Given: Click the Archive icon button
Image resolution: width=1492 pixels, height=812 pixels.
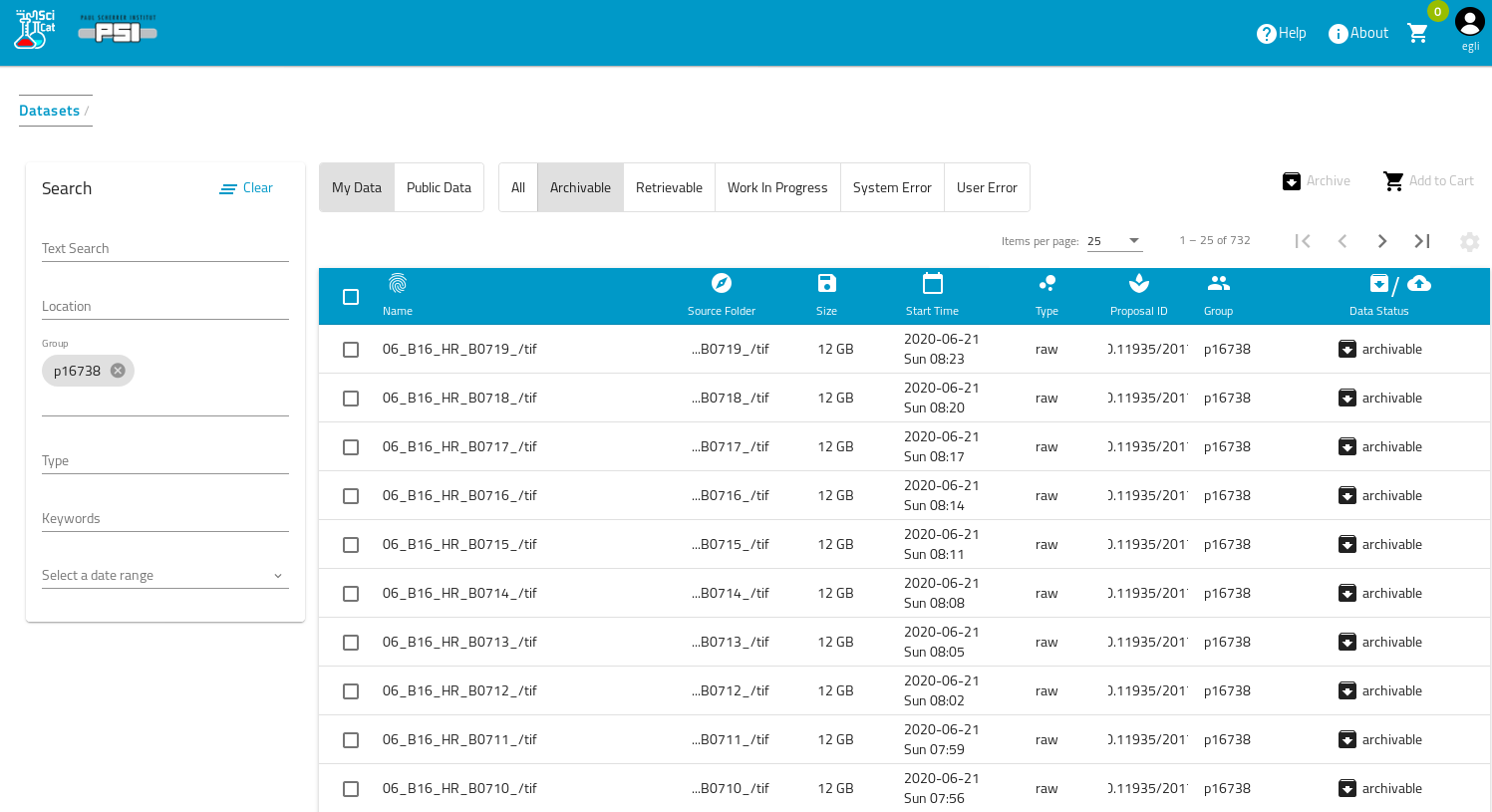Looking at the screenshot, I should [1291, 181].
